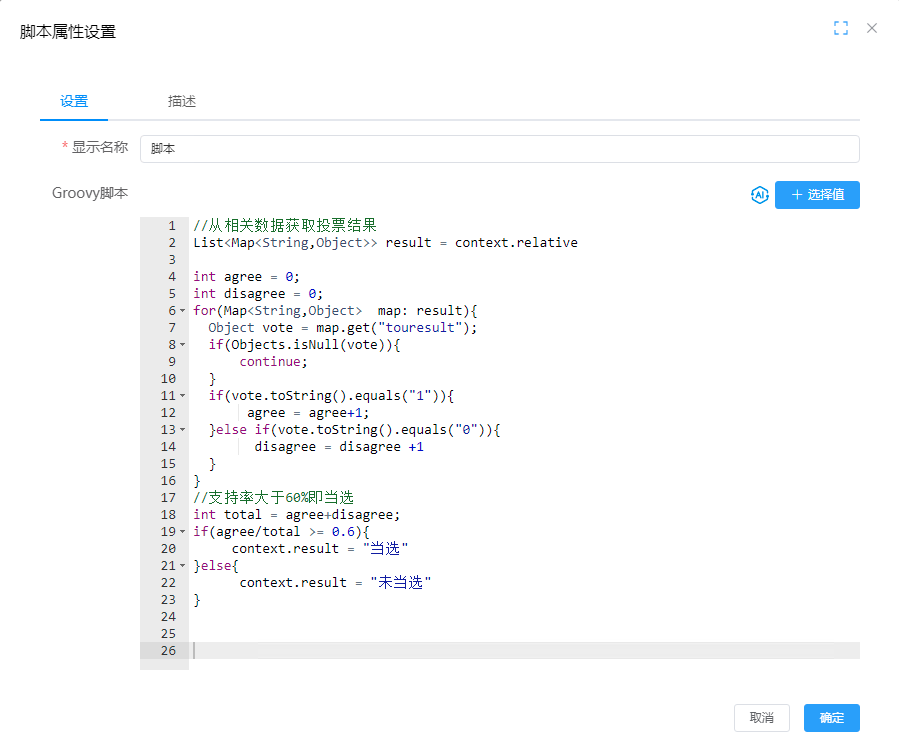Select the 设置 tab
This screenshot has height=750, width=899.
coord(74,101)
